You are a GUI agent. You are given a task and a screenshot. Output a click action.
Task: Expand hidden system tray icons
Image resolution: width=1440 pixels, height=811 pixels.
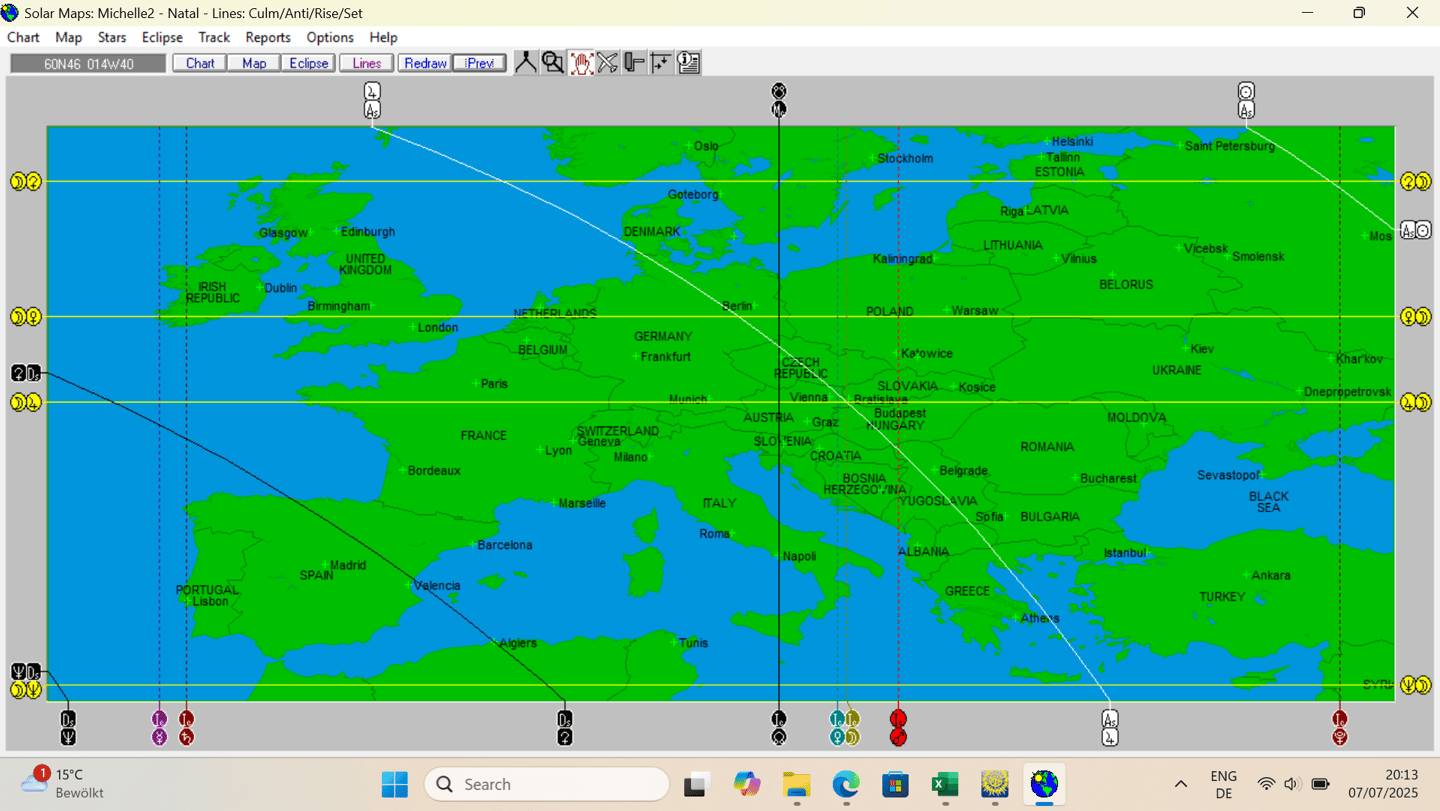(1180, 784)
